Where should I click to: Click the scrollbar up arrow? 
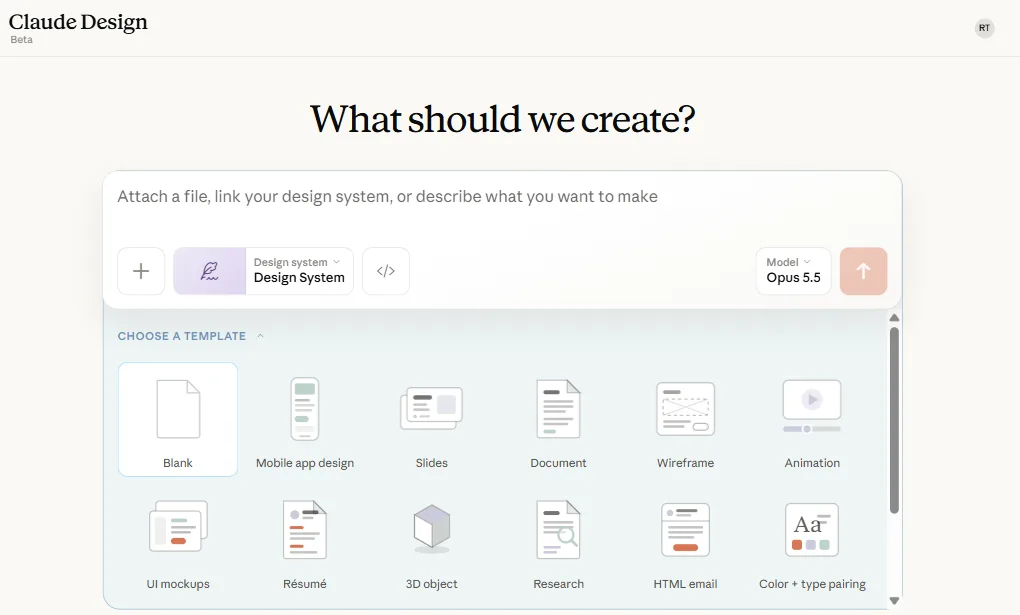(x=894, y=318)
